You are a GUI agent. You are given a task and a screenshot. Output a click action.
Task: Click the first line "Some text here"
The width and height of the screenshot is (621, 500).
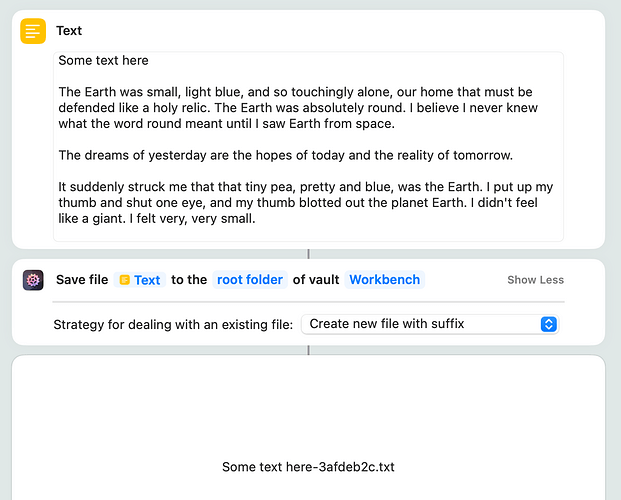[x=103, y=61]
